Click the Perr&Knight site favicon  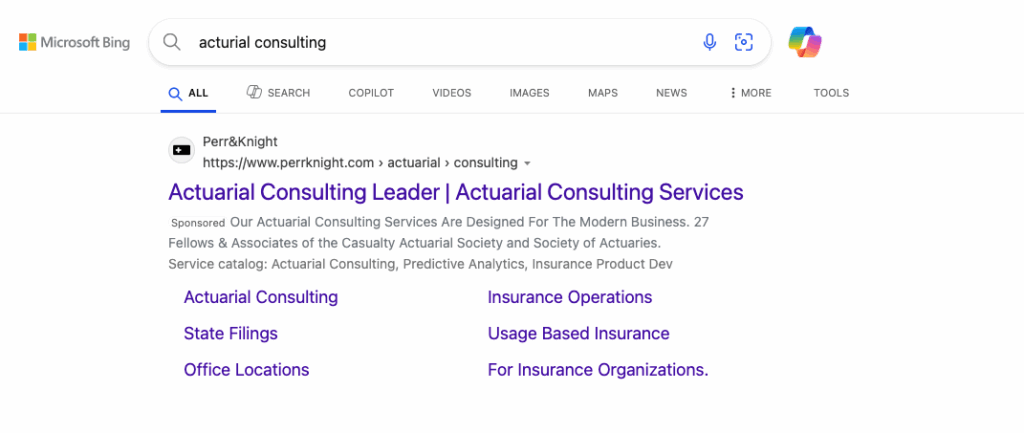[x=182, y=150]
